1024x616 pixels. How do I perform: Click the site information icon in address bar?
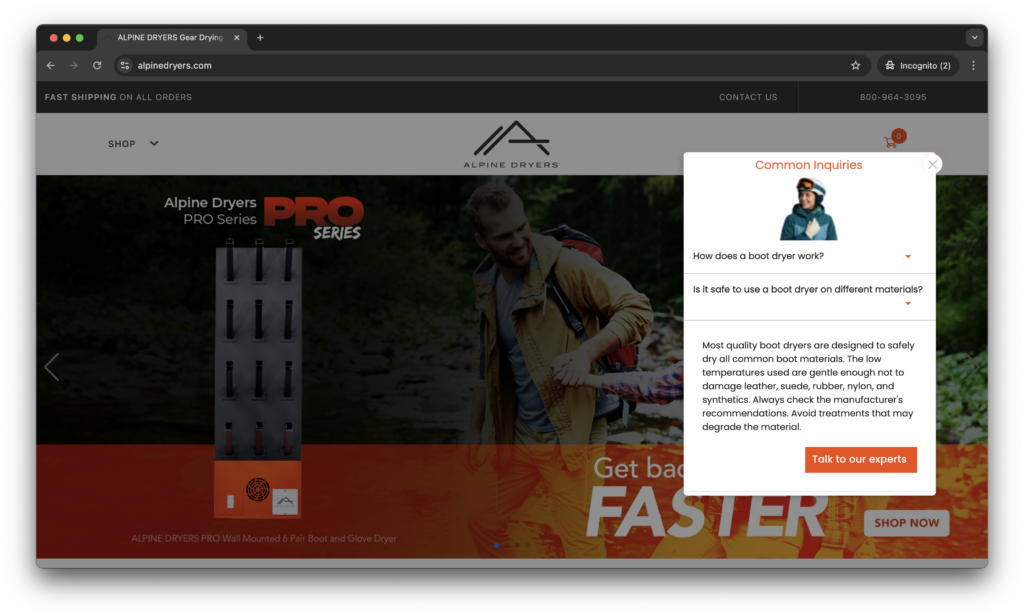coord(125,65)
